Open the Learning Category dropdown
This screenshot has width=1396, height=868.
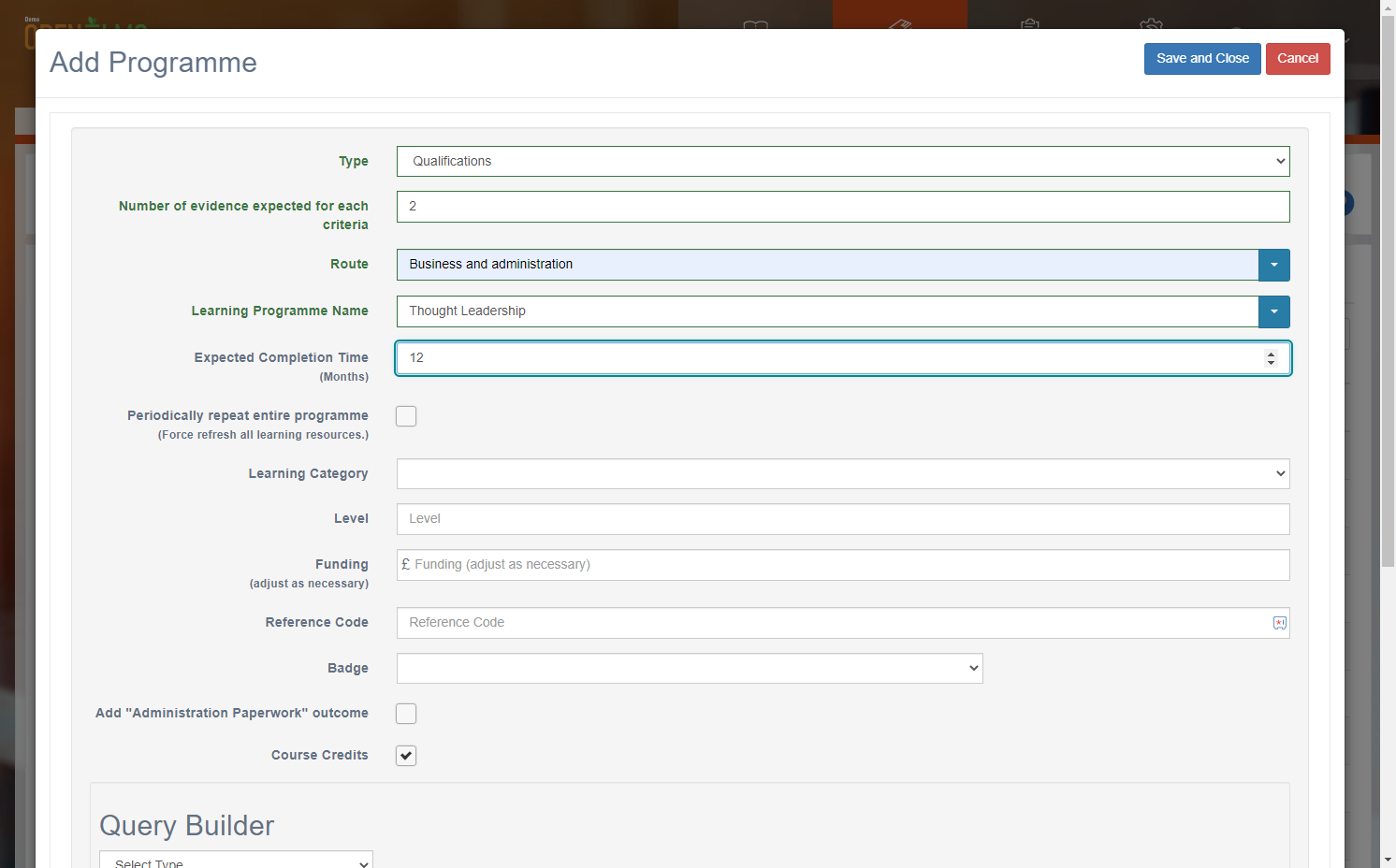pyautogui.click(x=843, y=473)
